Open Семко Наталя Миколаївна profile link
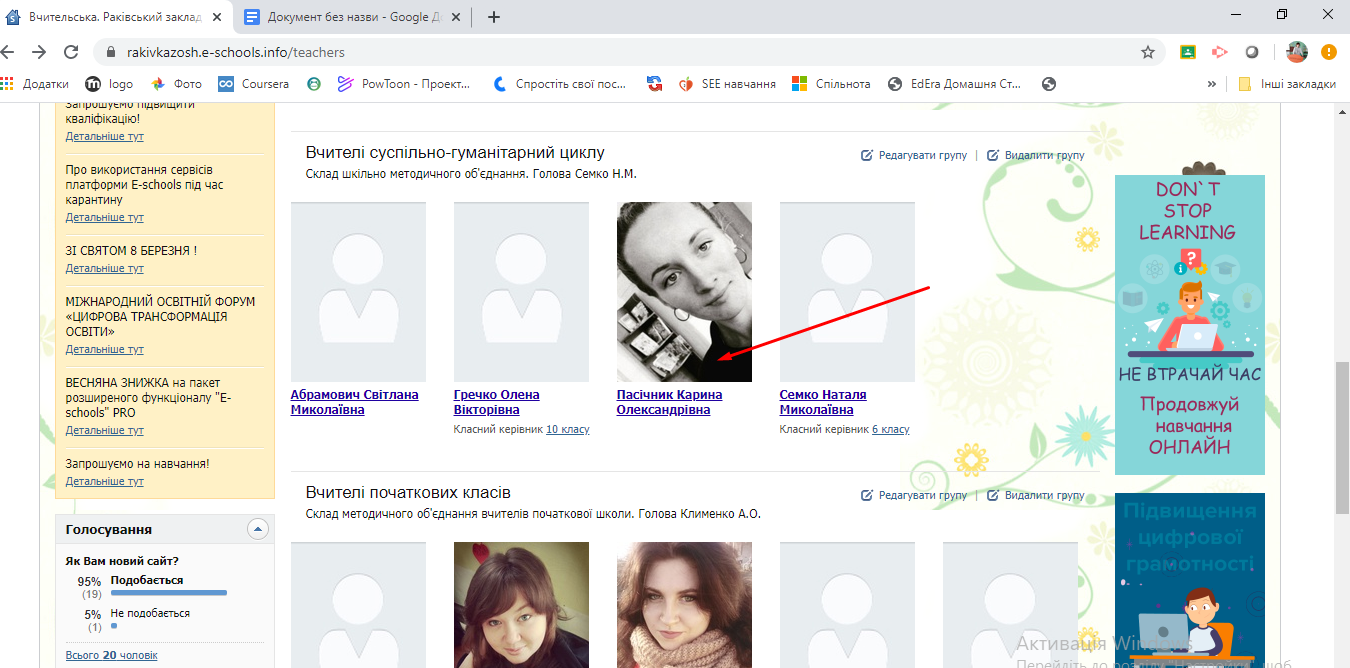 [x=823, y=402]
